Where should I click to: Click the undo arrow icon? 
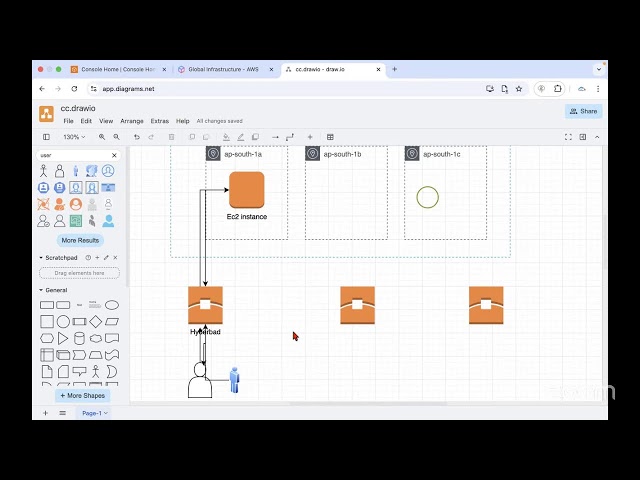pyautogui.click(x=137, y=137)
